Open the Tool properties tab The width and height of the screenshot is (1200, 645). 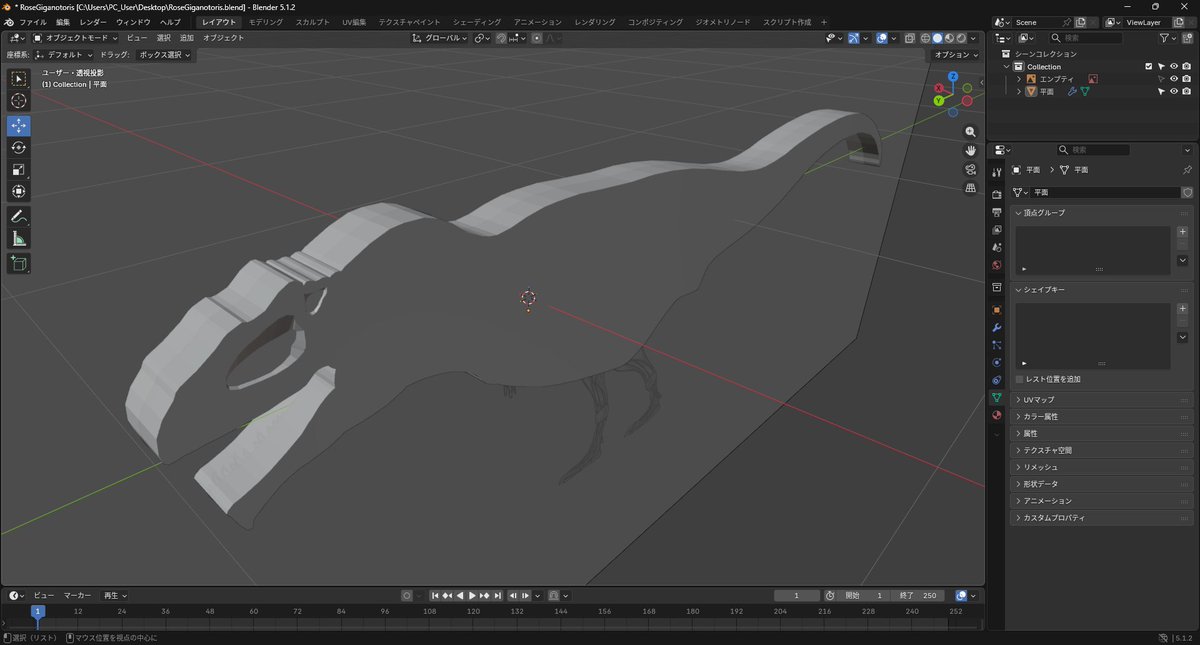tap(996, 172)
